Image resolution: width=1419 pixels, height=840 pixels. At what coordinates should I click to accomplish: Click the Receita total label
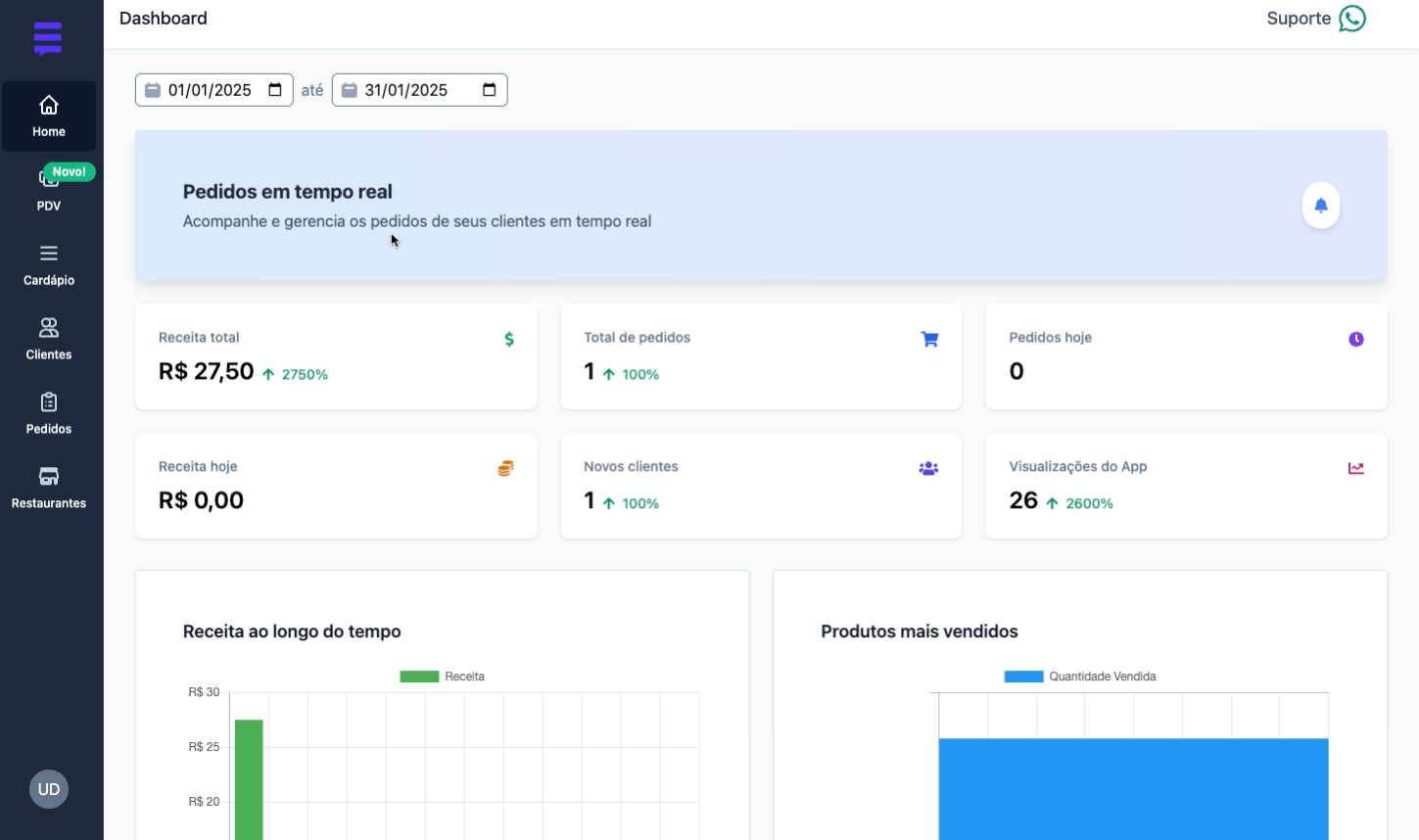(x=199, y=338)
